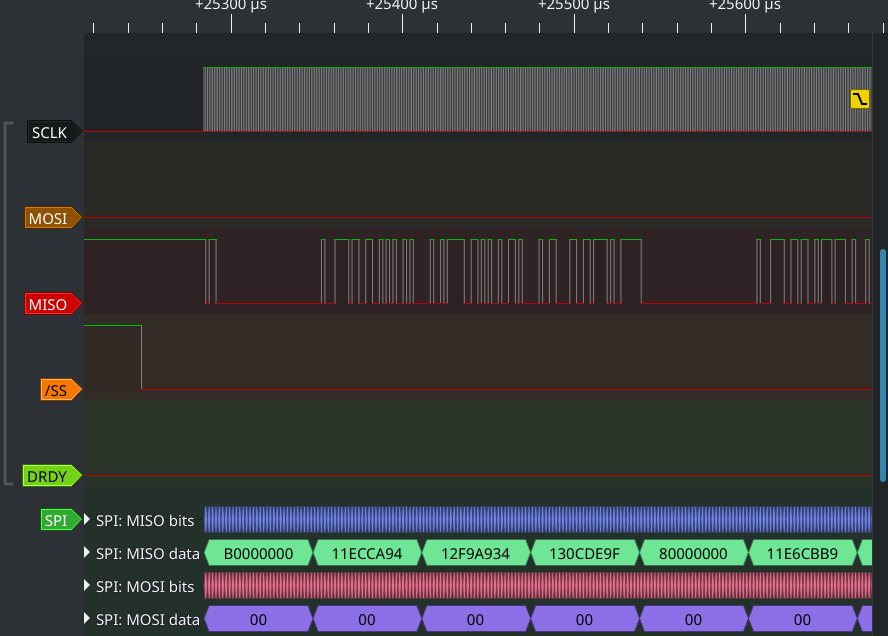Click the SPI: MISO data row label
The height and width of the screenshot is (636, 888).
pos(147,553)
